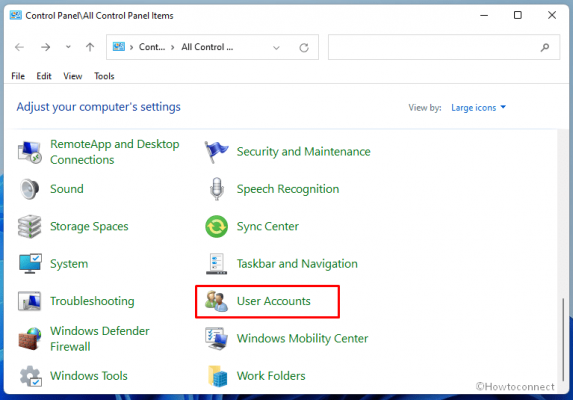Open the Windows Tools gear icon
The image size is (573, 400).
tap(31, 376)
